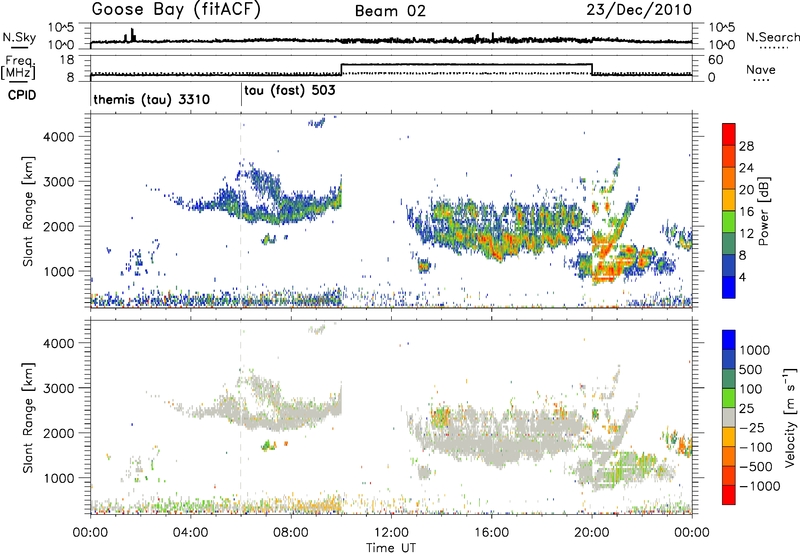Click the "Freq. [MHz]" axis label
Screen dimensions: 800x554
[19, 67]
